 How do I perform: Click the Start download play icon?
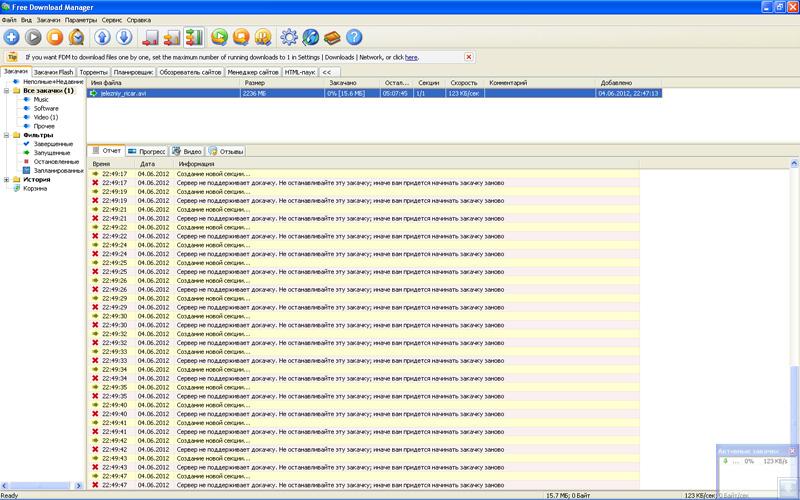tap(33, 37)
